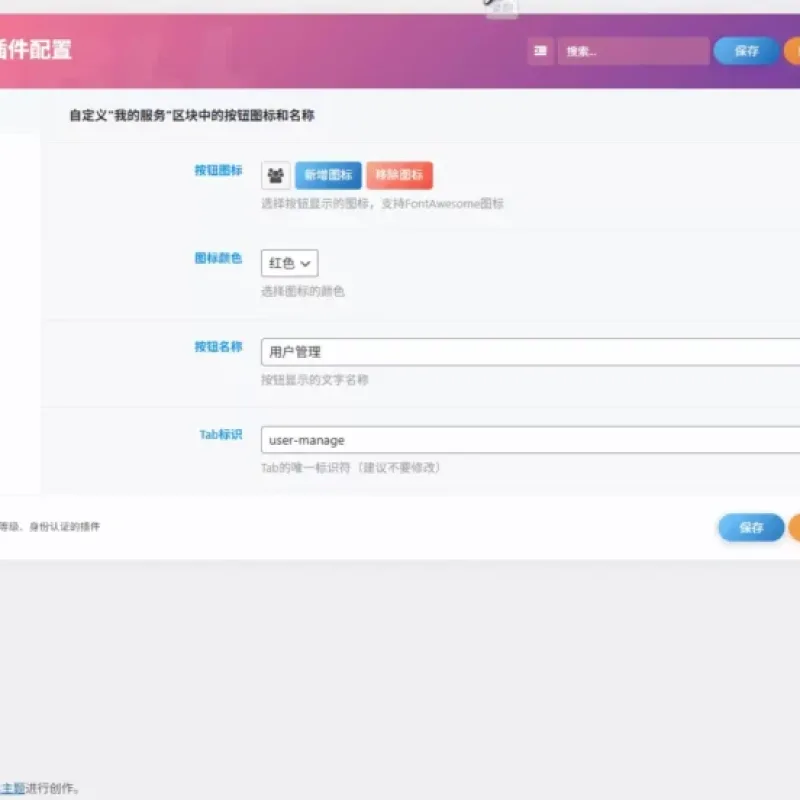800x800 pixels.
Task: Focus the 按钮名称 field containing 用户管理
Action: point(531,352)
